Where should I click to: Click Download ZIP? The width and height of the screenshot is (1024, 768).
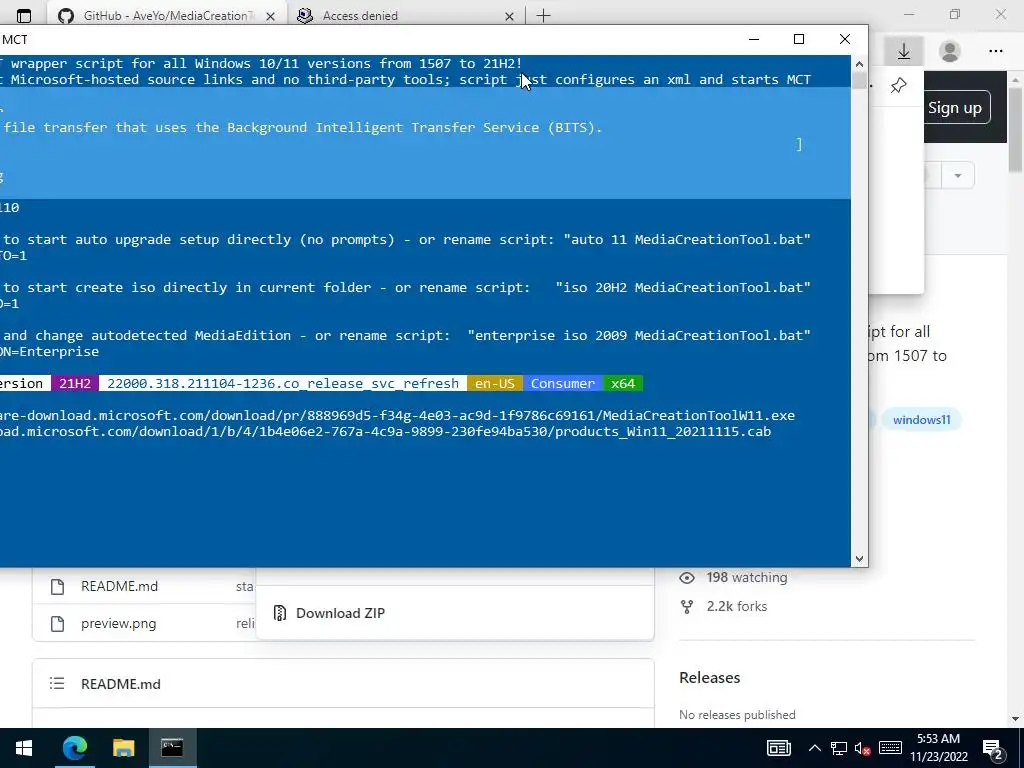[x=340, y=613]
